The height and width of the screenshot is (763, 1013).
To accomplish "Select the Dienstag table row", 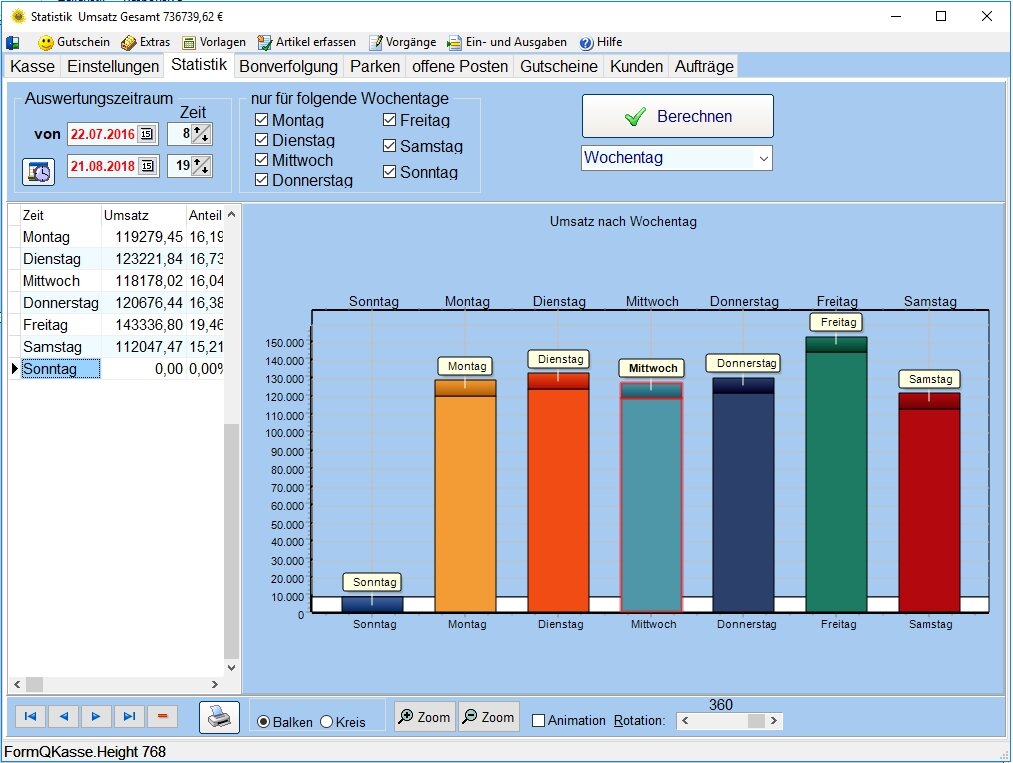I will (x=116, y=259).
